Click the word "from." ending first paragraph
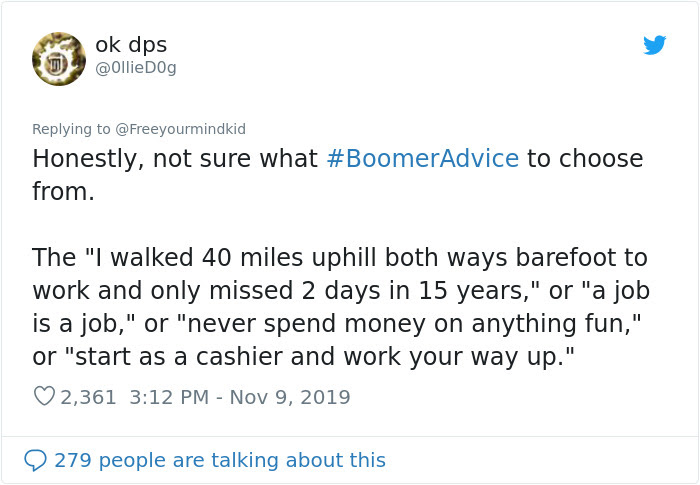This screenshot has width=700, height=485. [x=63, y=192]
